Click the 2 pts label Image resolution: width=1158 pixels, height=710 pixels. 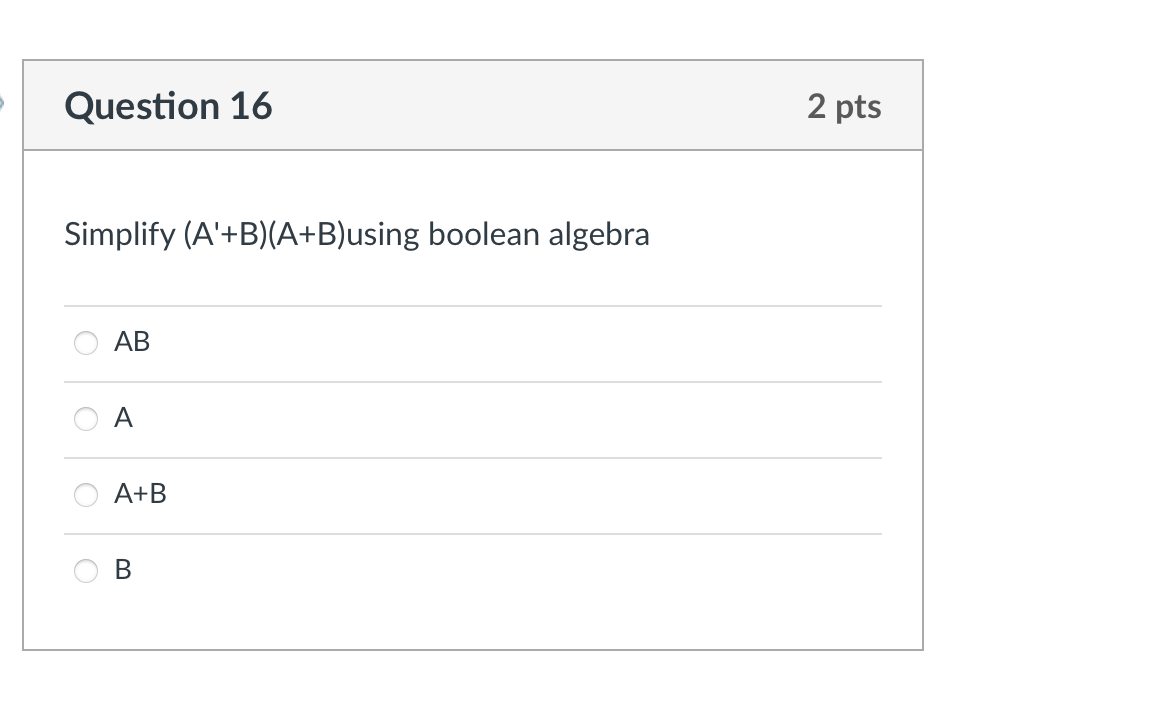(845, 107)
